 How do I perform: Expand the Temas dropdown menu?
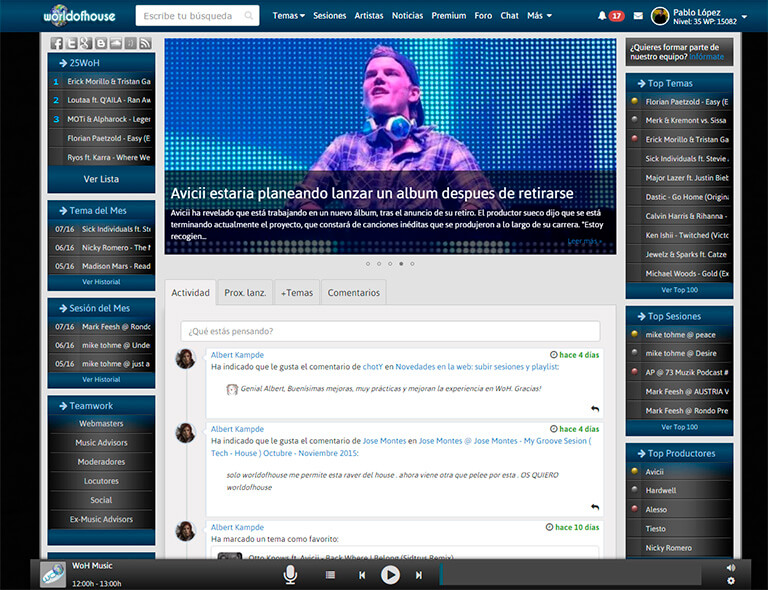click(x=288, y=16)
